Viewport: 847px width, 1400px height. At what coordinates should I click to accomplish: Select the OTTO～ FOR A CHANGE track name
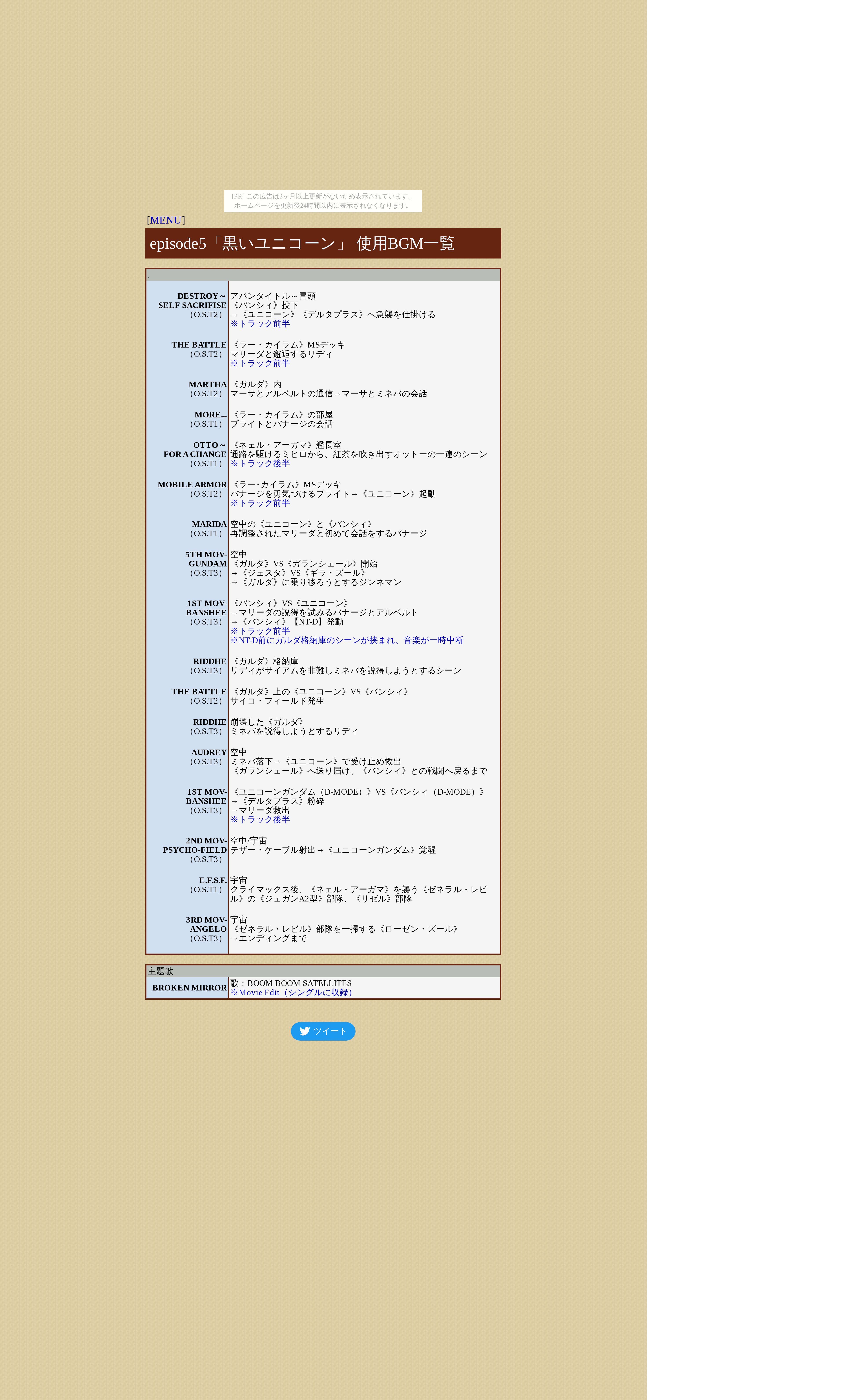[x=195, y=450]
